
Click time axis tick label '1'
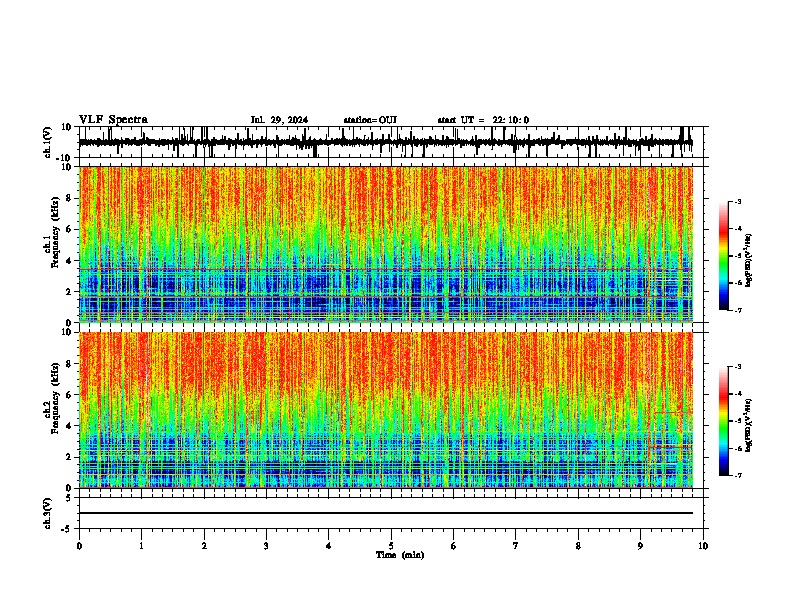(141, 546)
